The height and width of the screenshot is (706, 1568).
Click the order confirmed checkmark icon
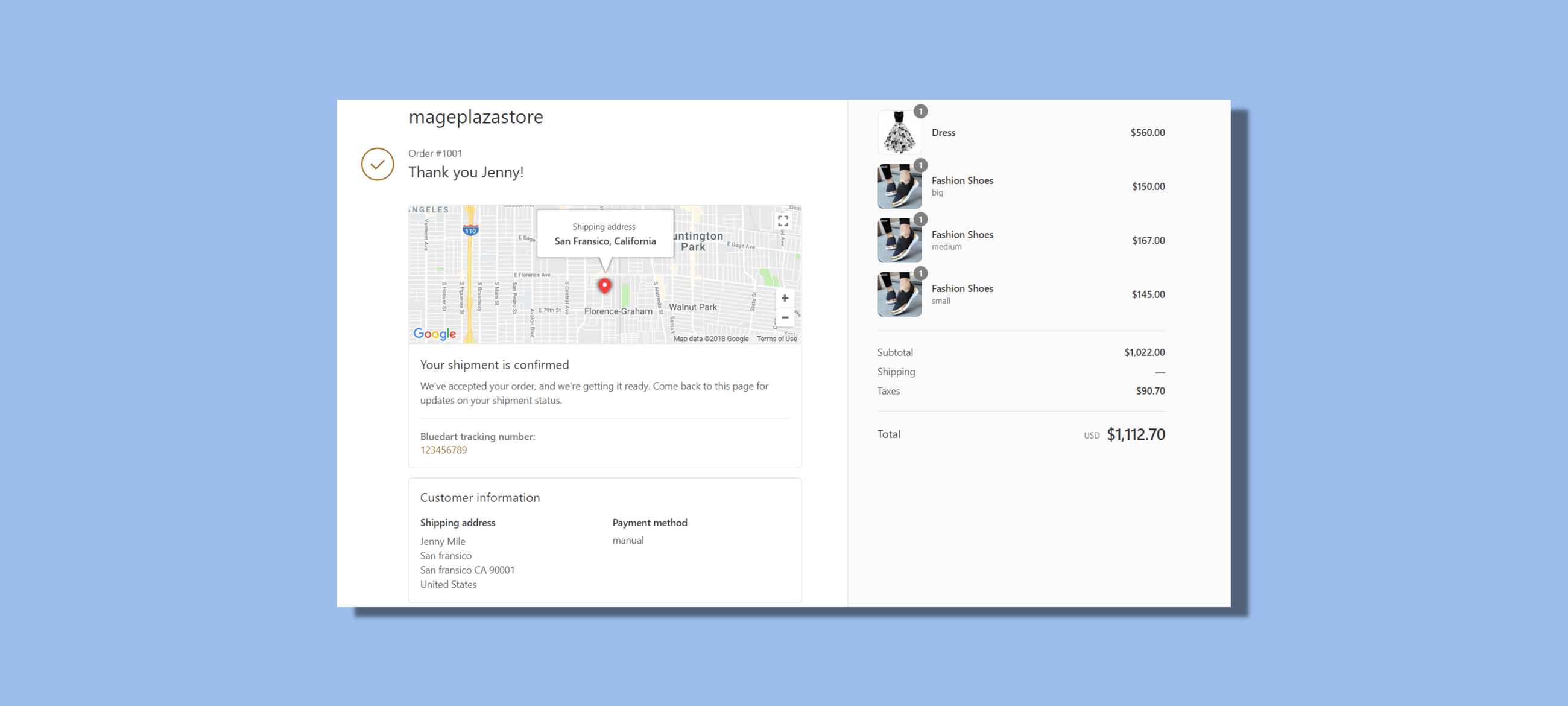click(378, 164)
